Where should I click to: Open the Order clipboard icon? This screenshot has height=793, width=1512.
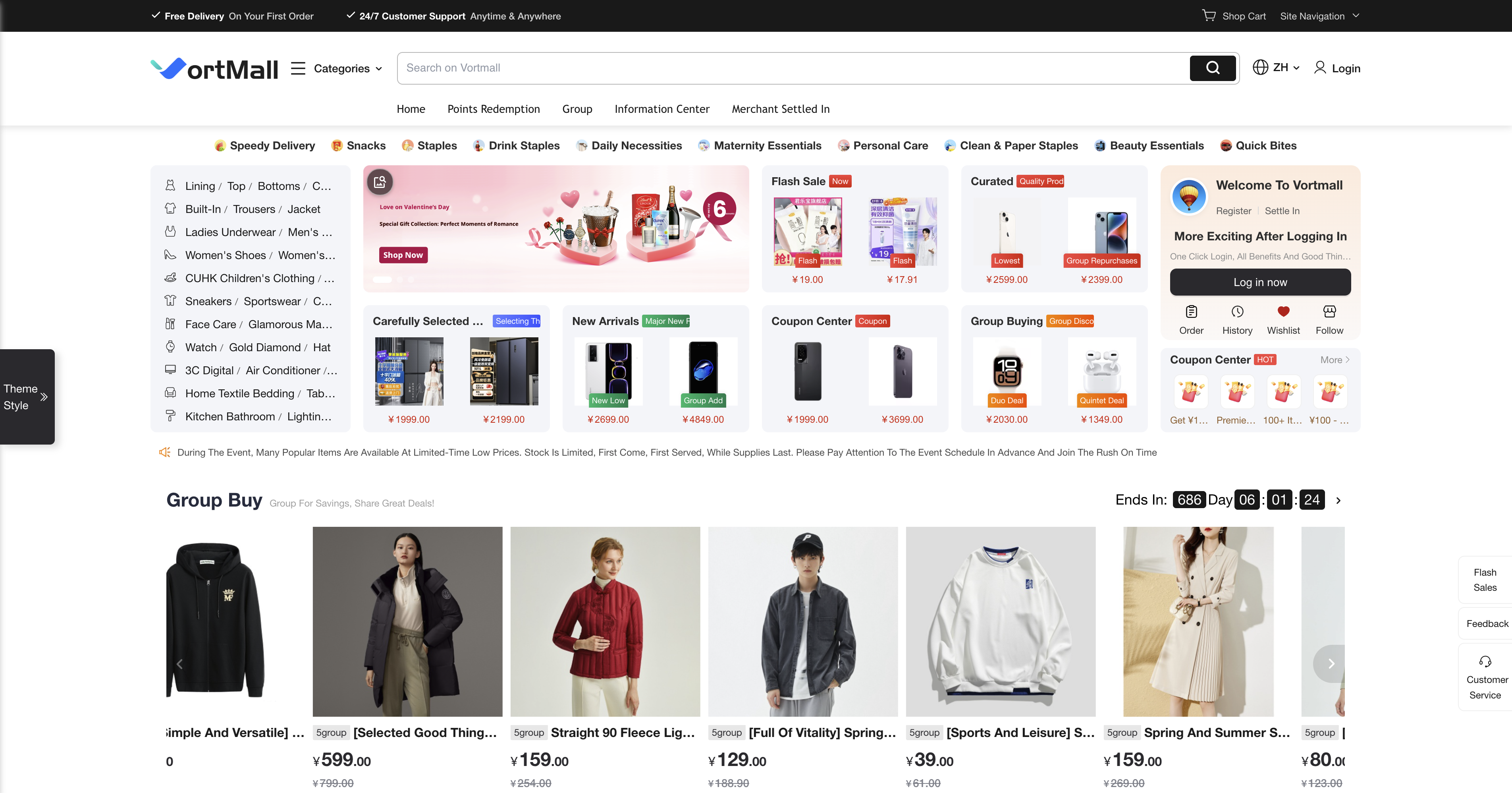tap(1191, 312)
